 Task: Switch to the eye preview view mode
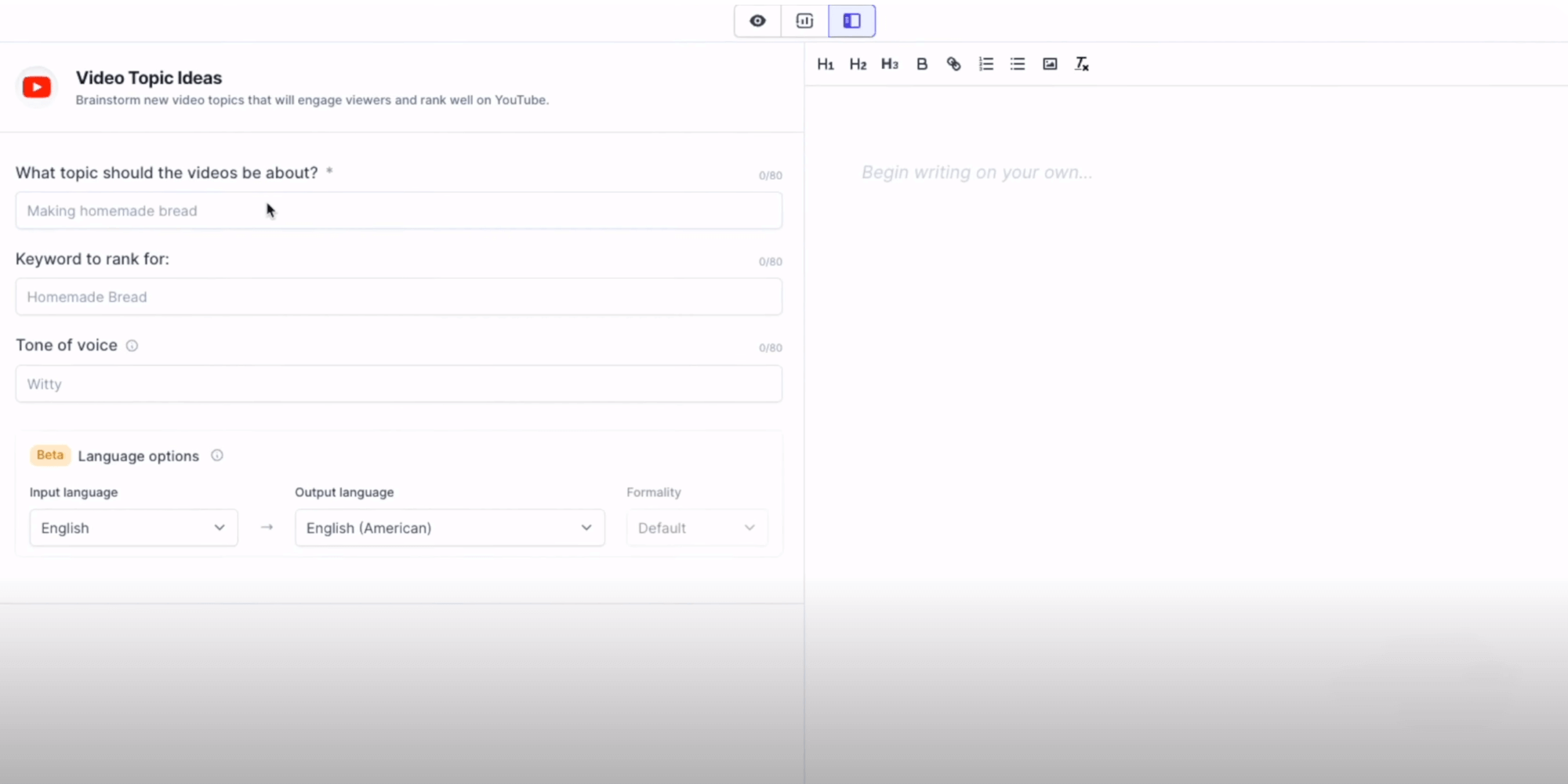point(757,21)
